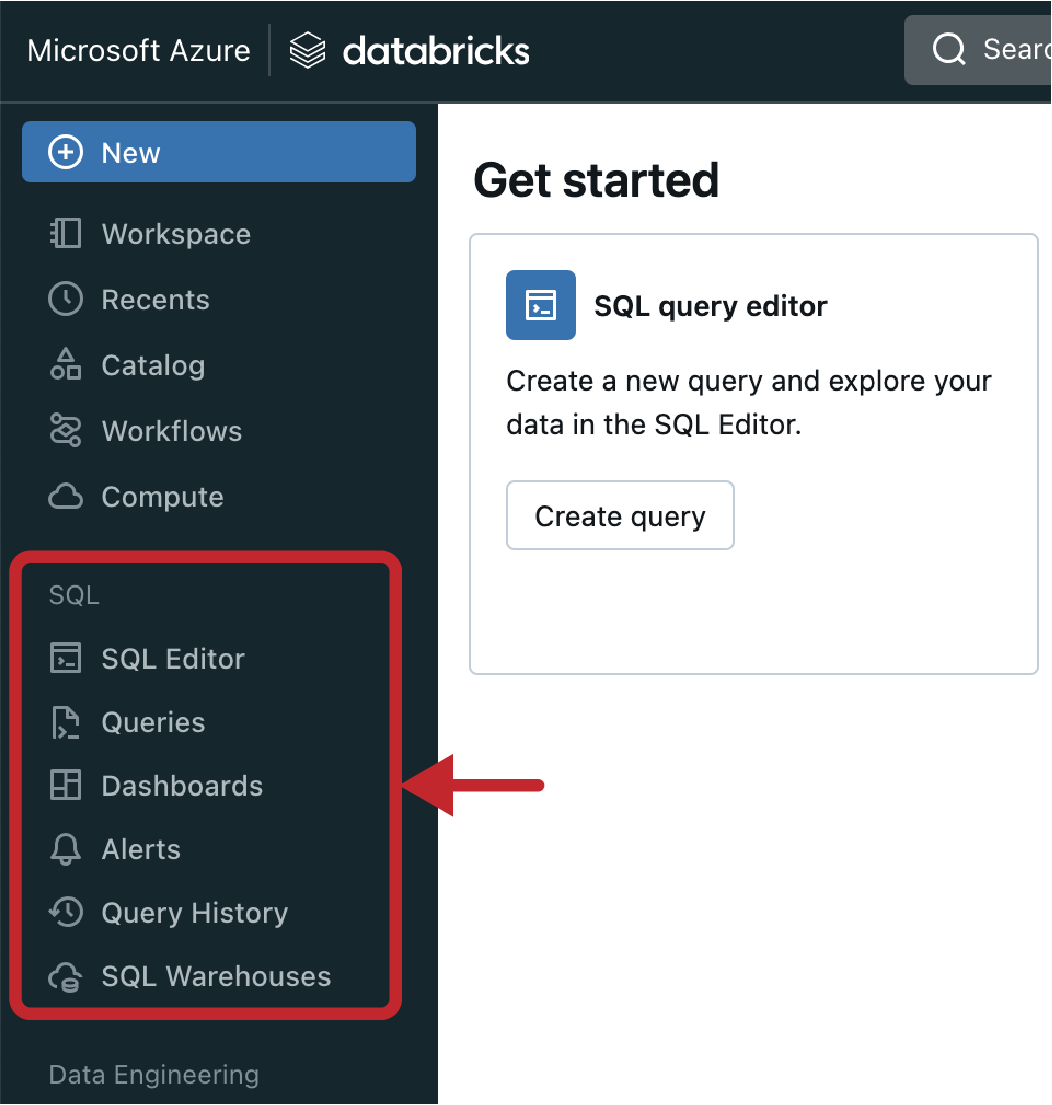Click the search input field
The image size is (1052, 1105).
(x=977, y=50)
